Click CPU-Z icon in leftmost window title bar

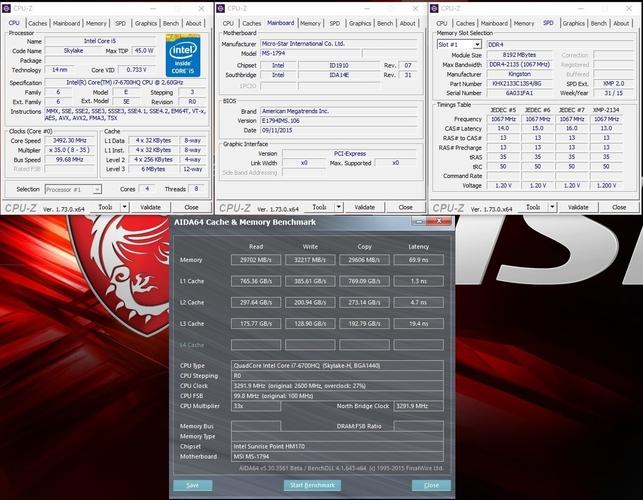[8, 8]
